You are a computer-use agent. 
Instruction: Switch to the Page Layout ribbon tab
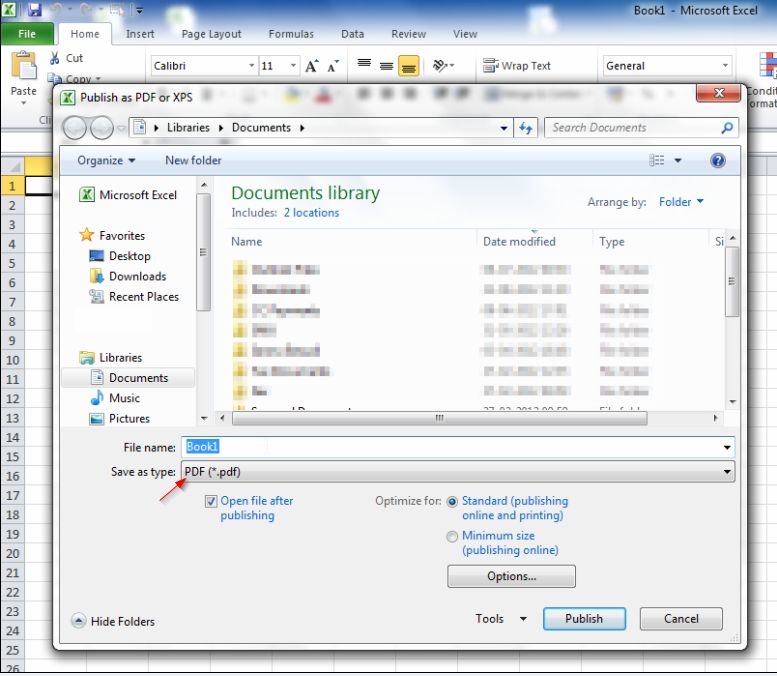211,34
